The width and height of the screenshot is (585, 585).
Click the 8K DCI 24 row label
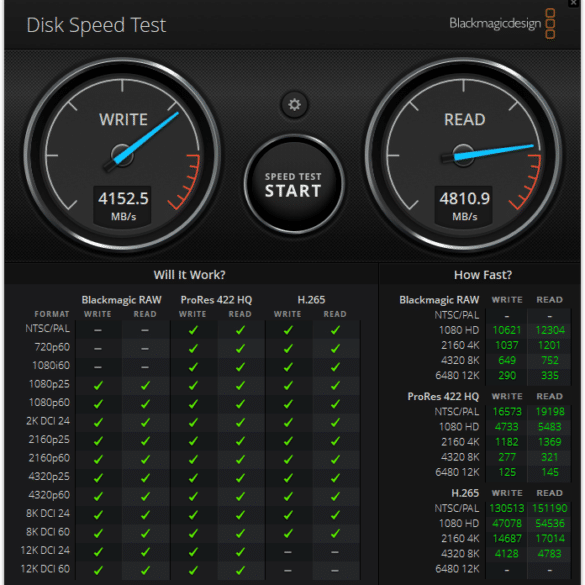tap(48, 513)
